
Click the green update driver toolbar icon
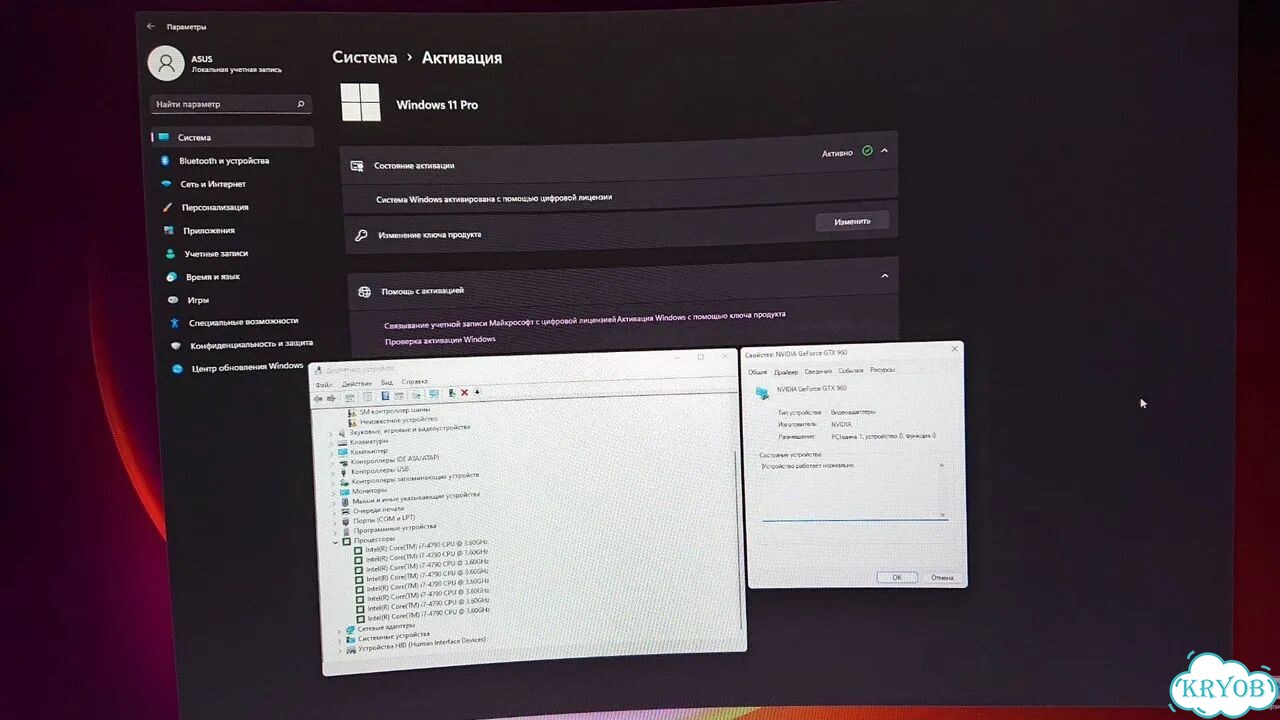[452, 393]
